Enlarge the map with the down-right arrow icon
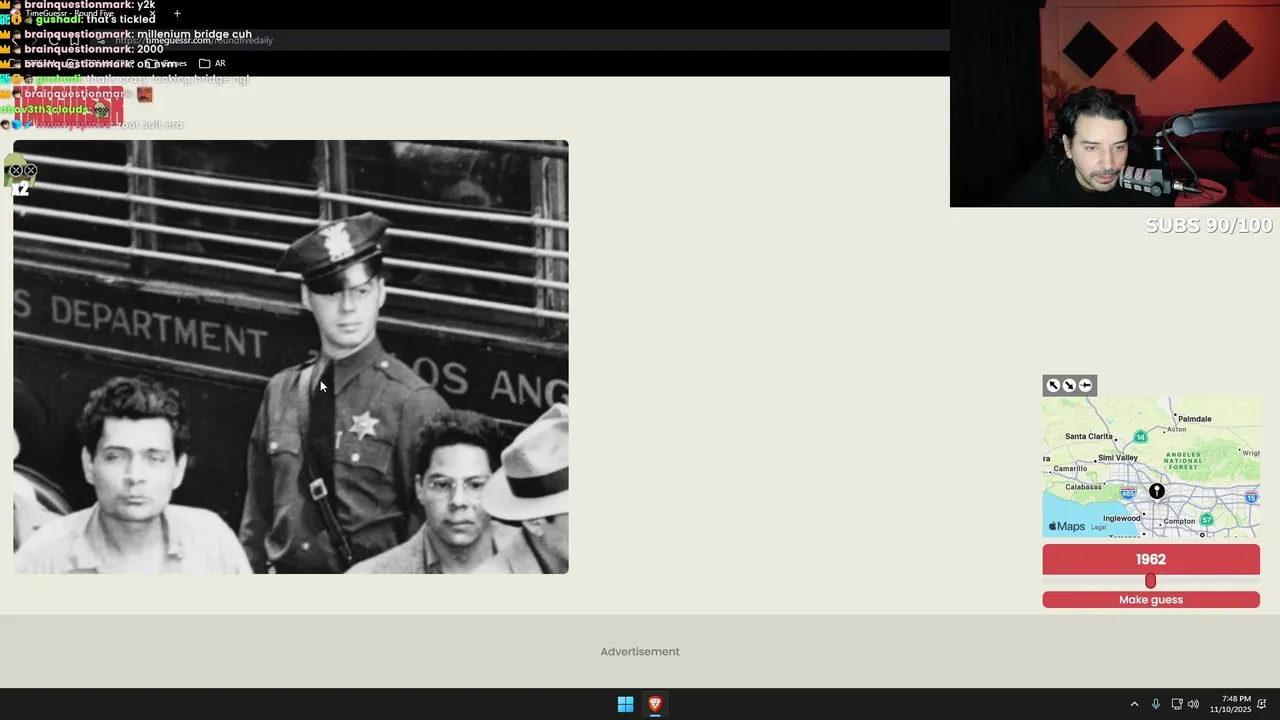 click(1069, 385)
